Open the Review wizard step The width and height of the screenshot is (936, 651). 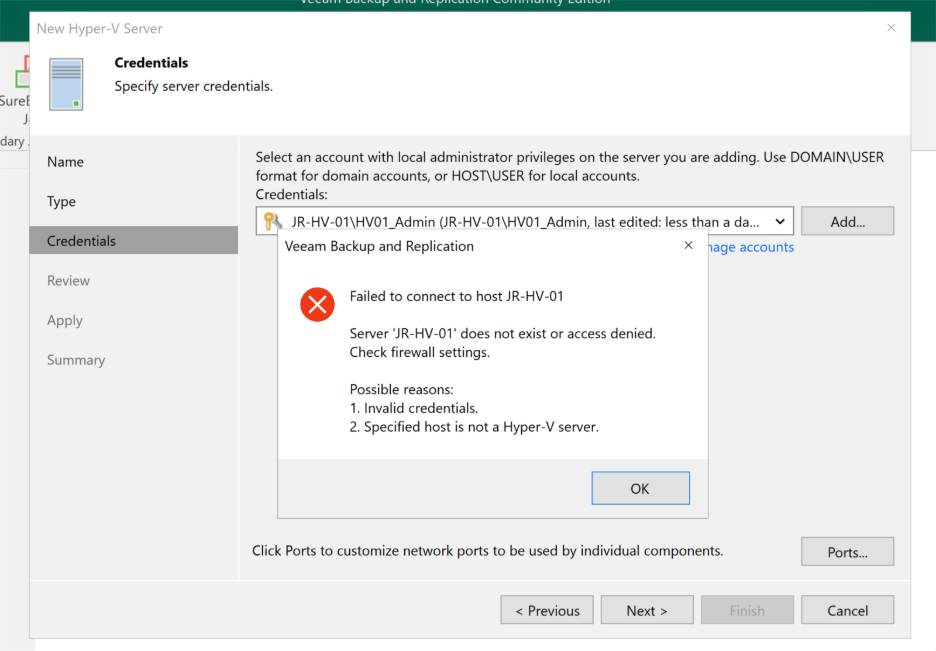69,281
